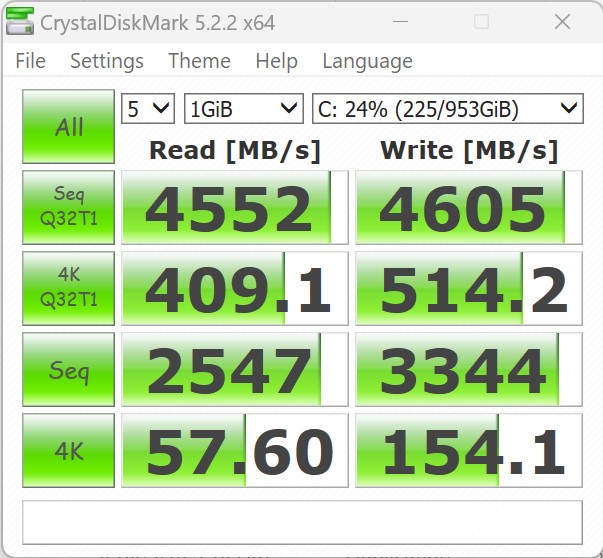603x558 pixels.
Task: Click the Seq Q32T1 write result 4605
Action: [469, 208]
